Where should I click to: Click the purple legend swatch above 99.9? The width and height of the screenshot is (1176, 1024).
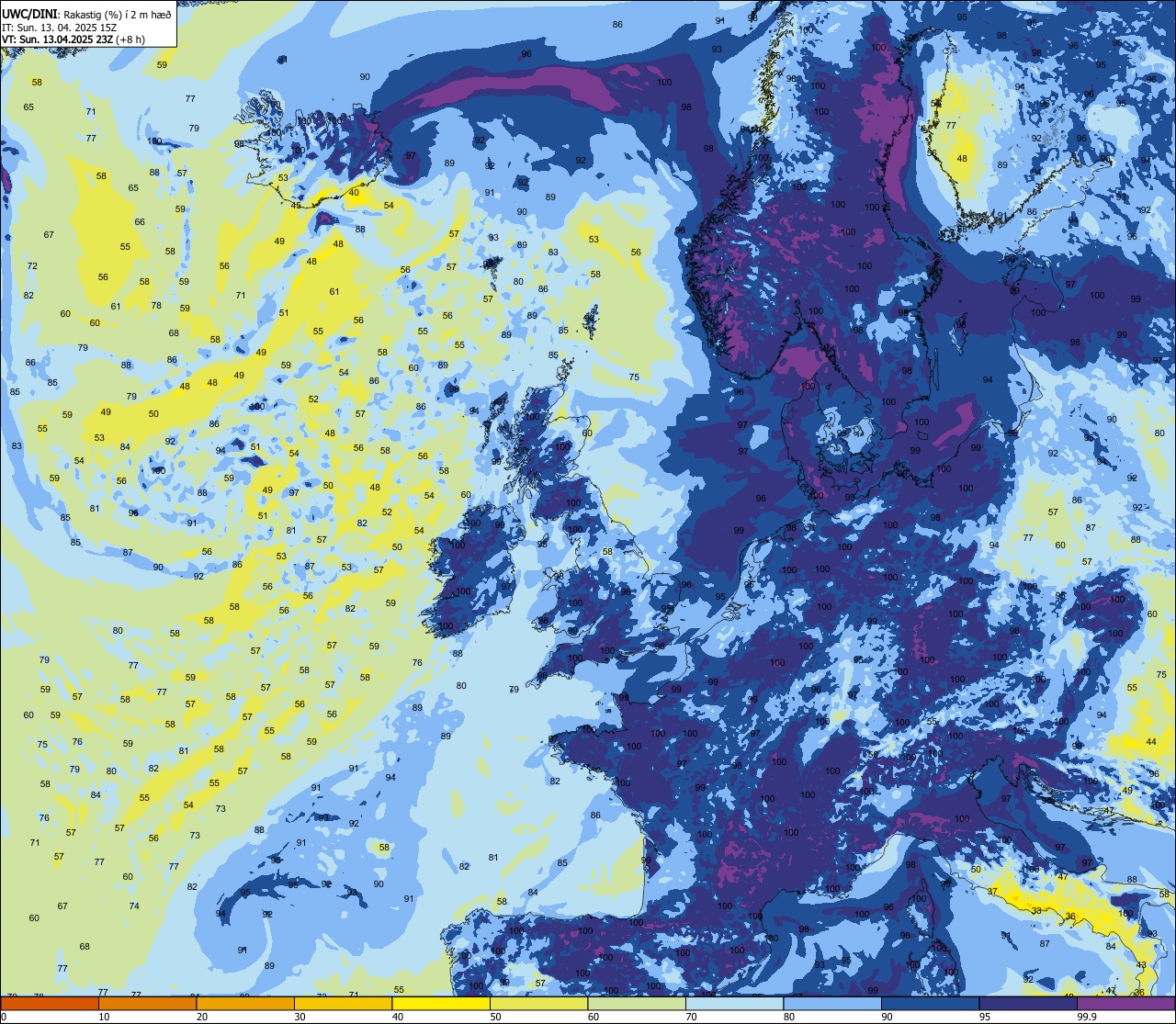click(1126, 1003)
